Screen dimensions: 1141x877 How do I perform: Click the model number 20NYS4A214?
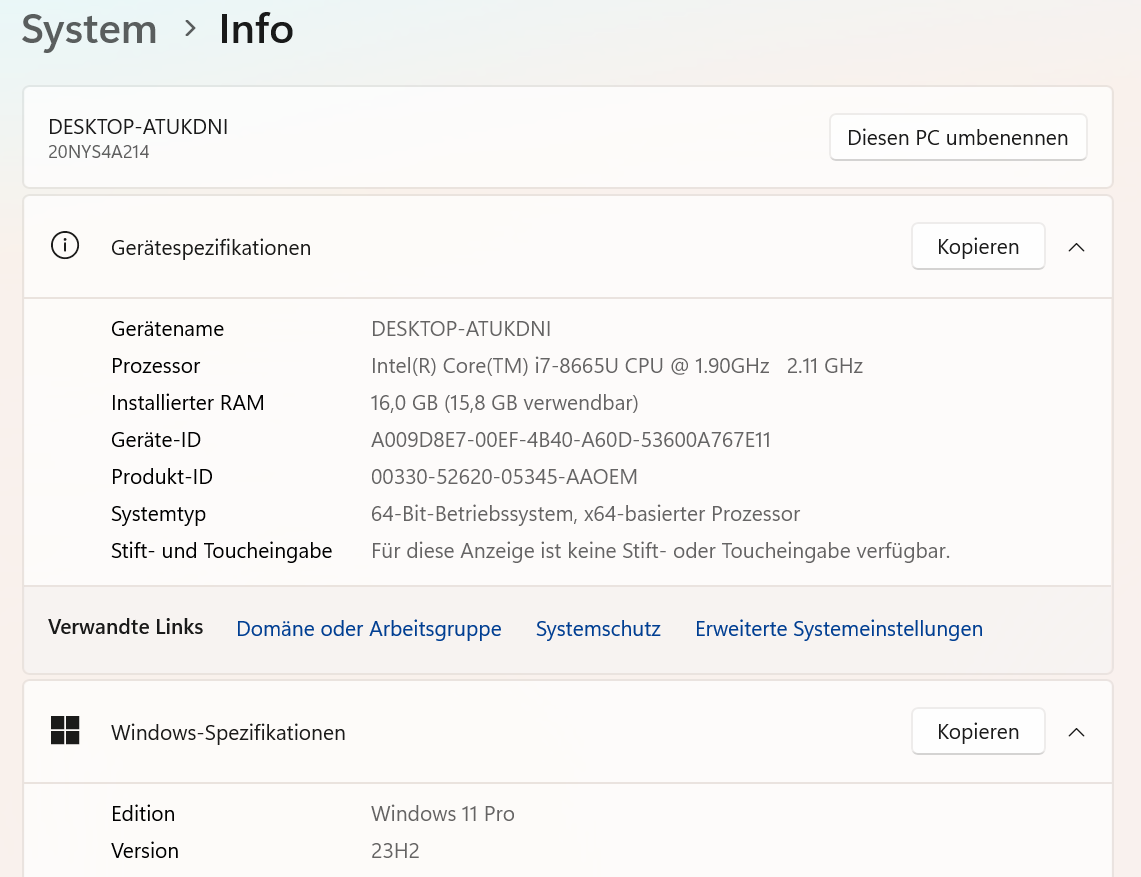click(x=99, y=152)
